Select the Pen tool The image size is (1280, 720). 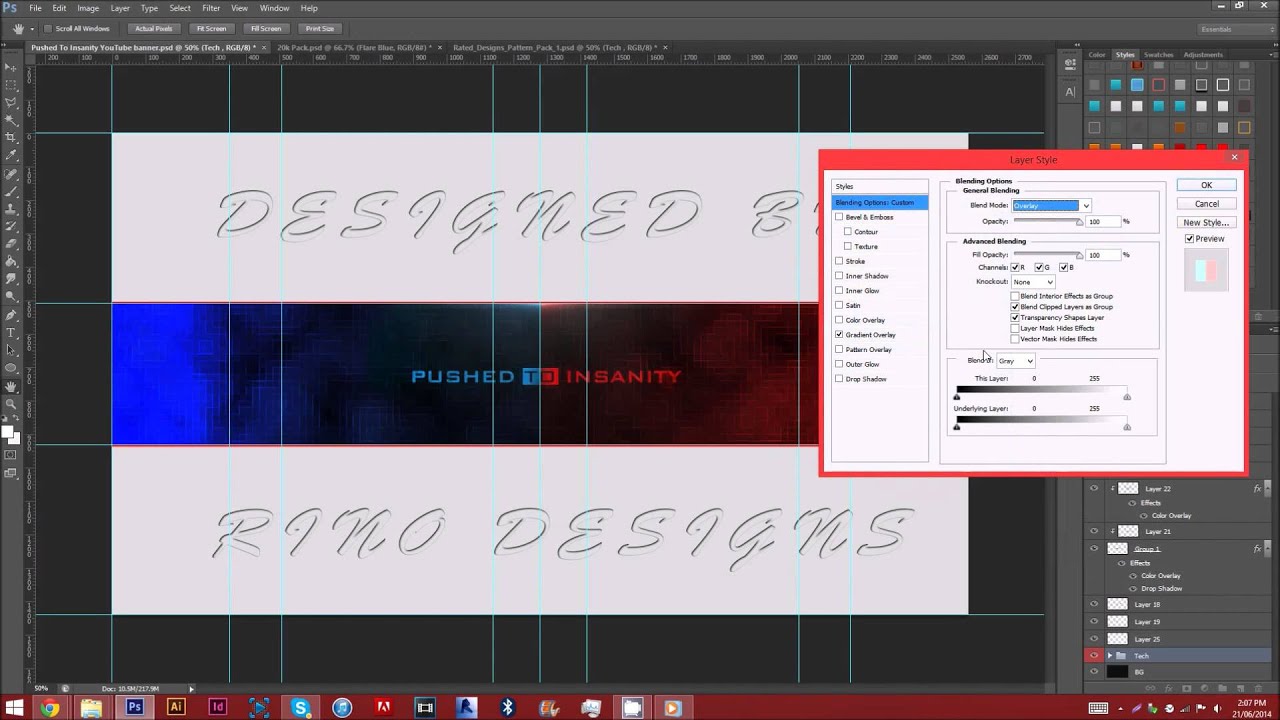pos(11,314)
